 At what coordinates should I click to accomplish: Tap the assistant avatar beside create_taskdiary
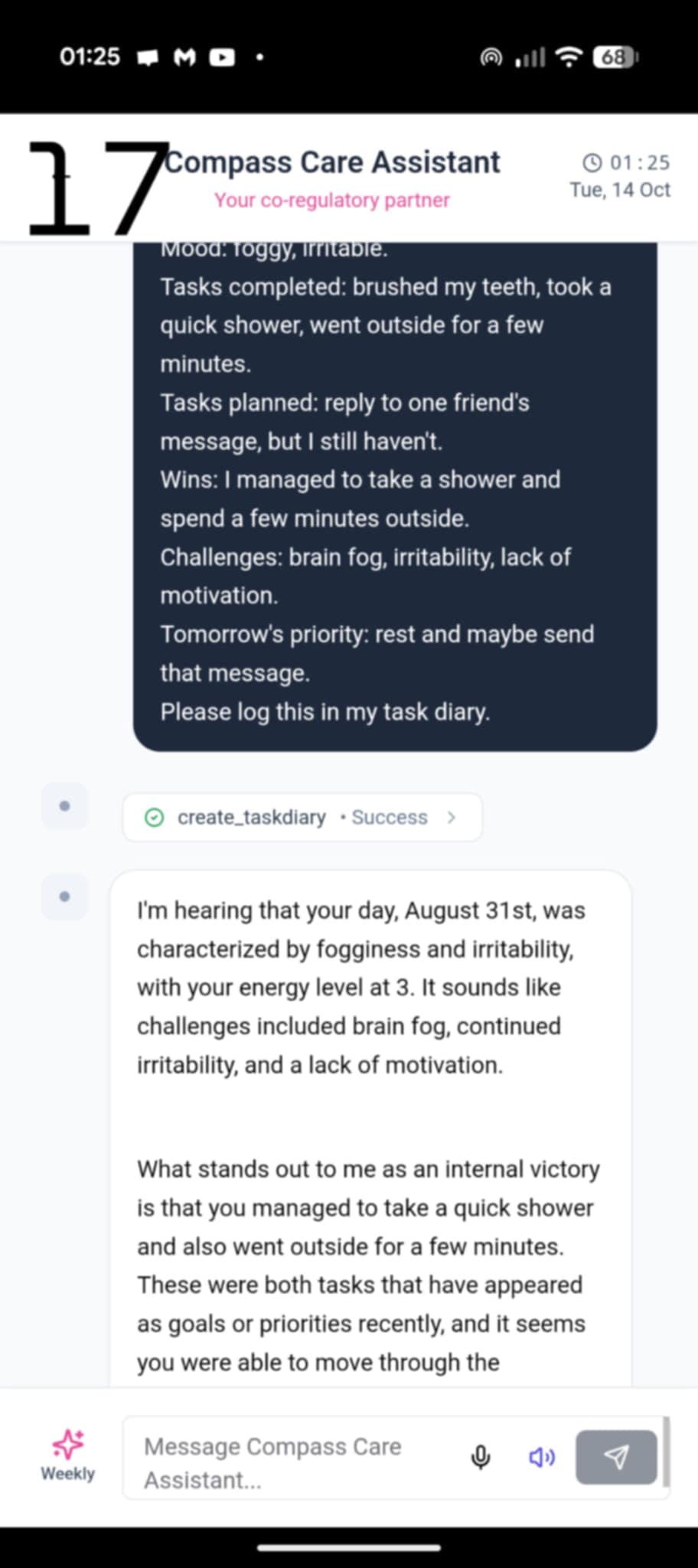point(64,806)
